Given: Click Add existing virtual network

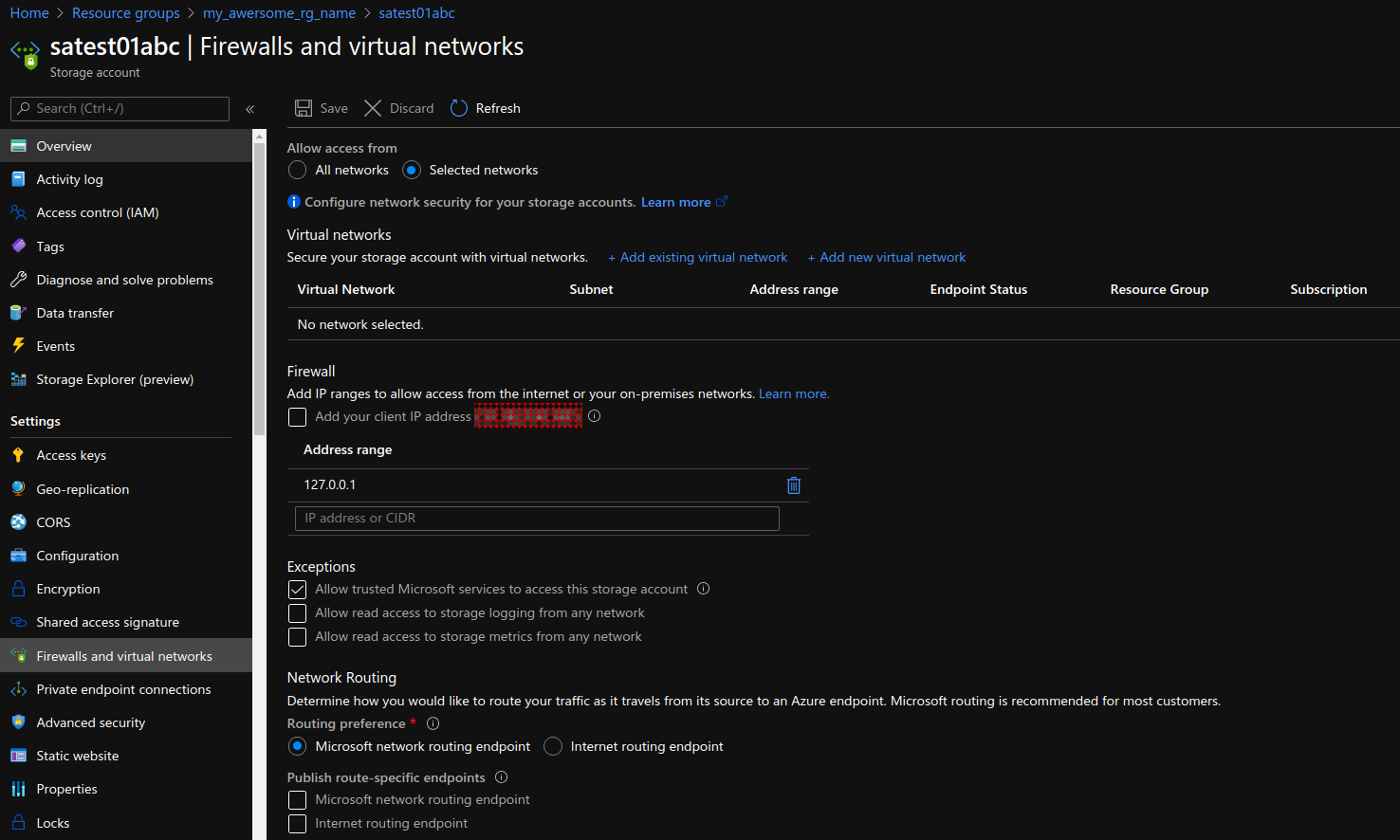Looking at the screenshot, I should 697,257.
